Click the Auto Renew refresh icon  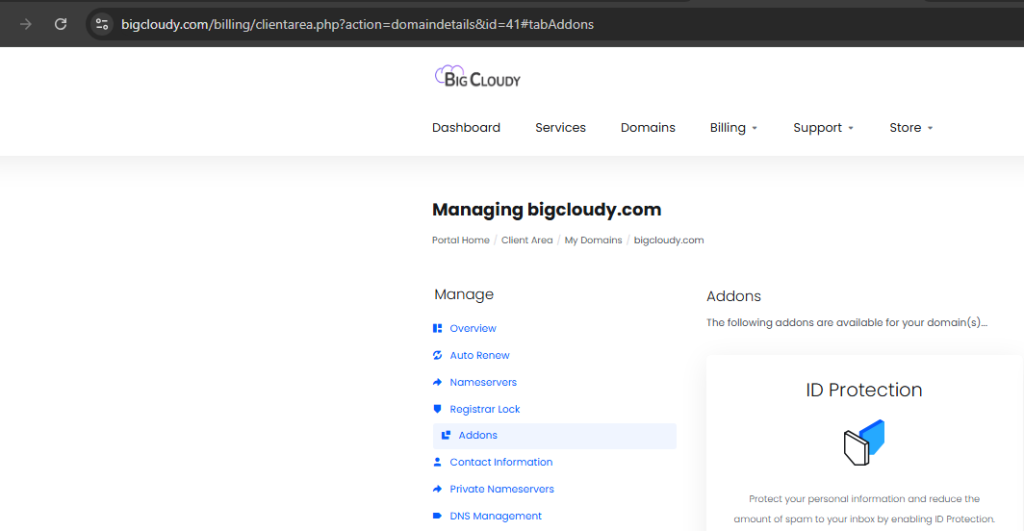437,355
